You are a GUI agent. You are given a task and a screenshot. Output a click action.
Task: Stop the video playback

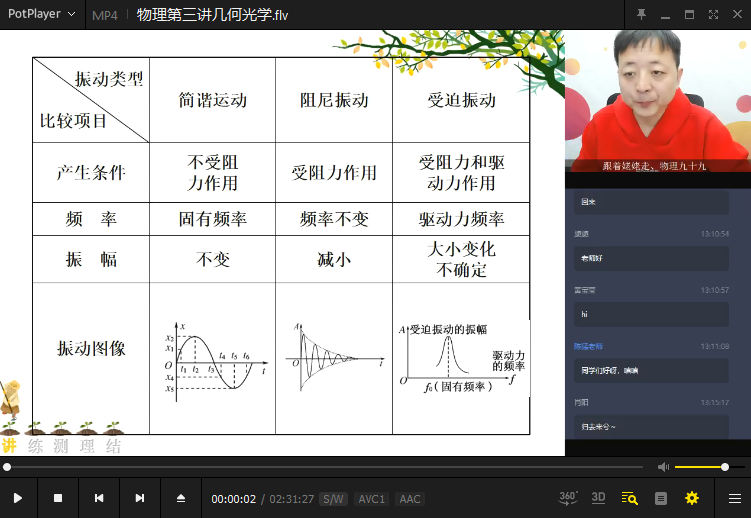click(x=58, y=498)
